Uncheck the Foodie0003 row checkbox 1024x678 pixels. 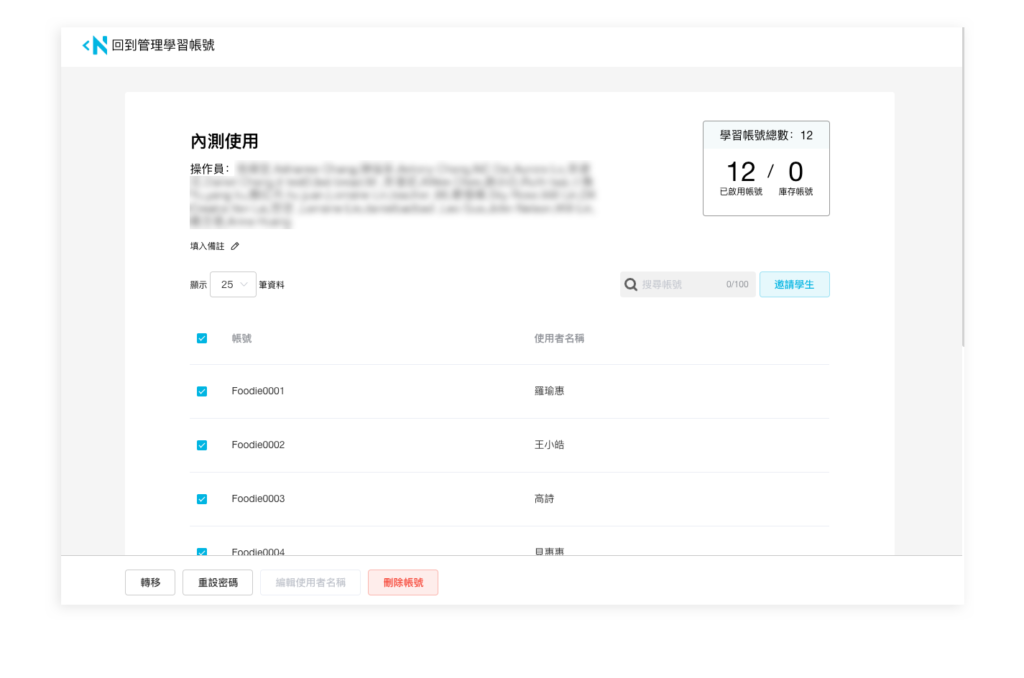tap(202, 499)
